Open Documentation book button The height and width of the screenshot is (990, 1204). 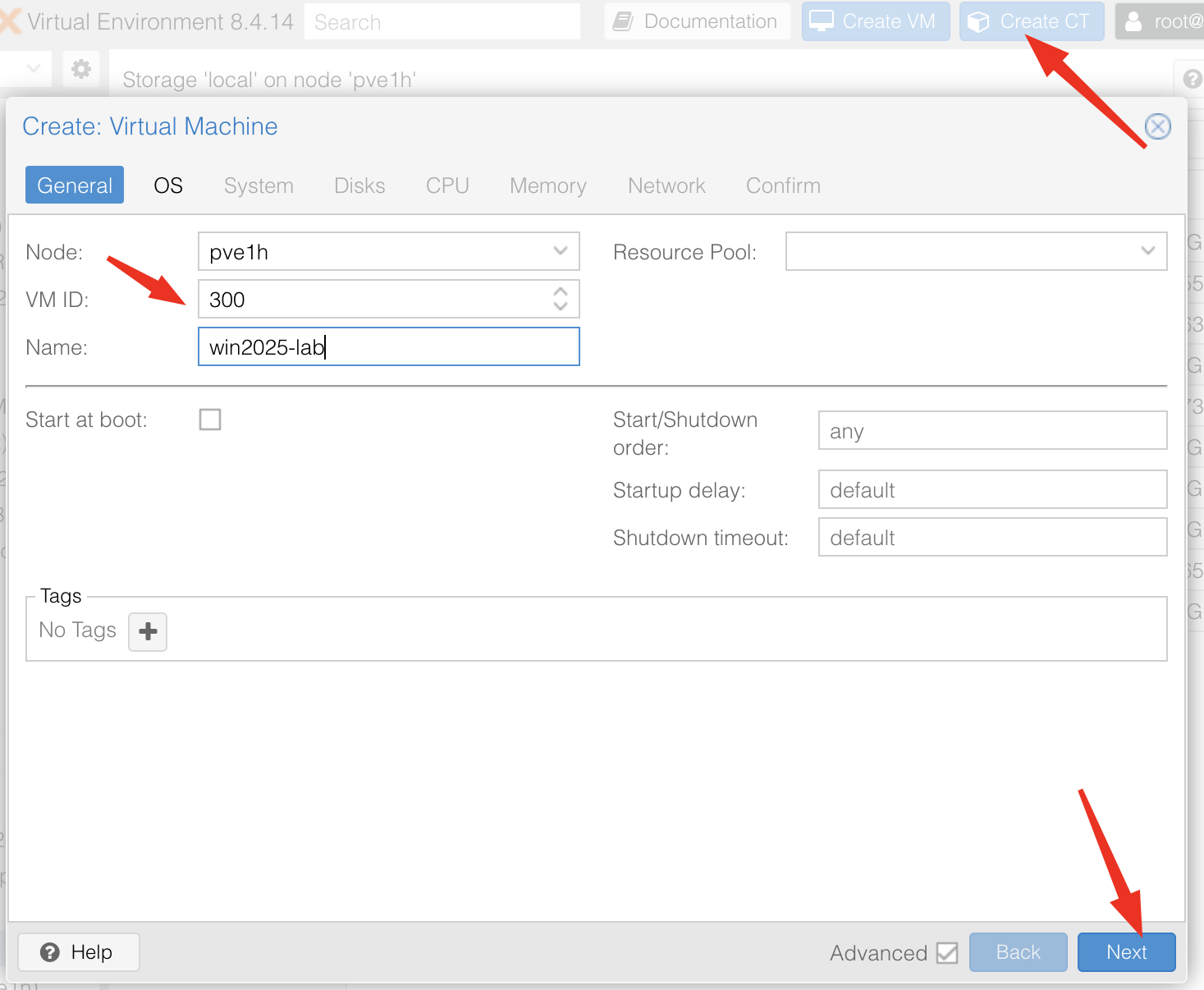point(697,21)
